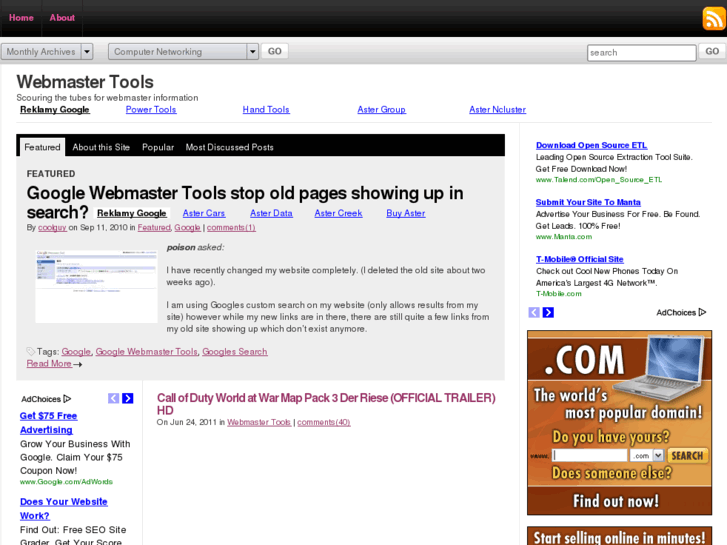
Task: Click the left-column ads previous arrow
Action: [114, 398]
